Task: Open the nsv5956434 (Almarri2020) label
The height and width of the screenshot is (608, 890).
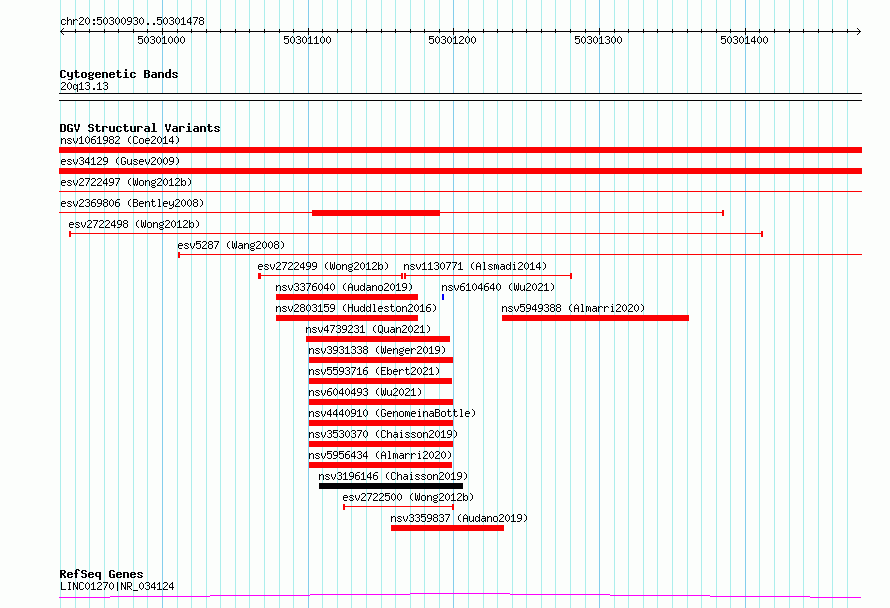Action: tap(380, 455)
